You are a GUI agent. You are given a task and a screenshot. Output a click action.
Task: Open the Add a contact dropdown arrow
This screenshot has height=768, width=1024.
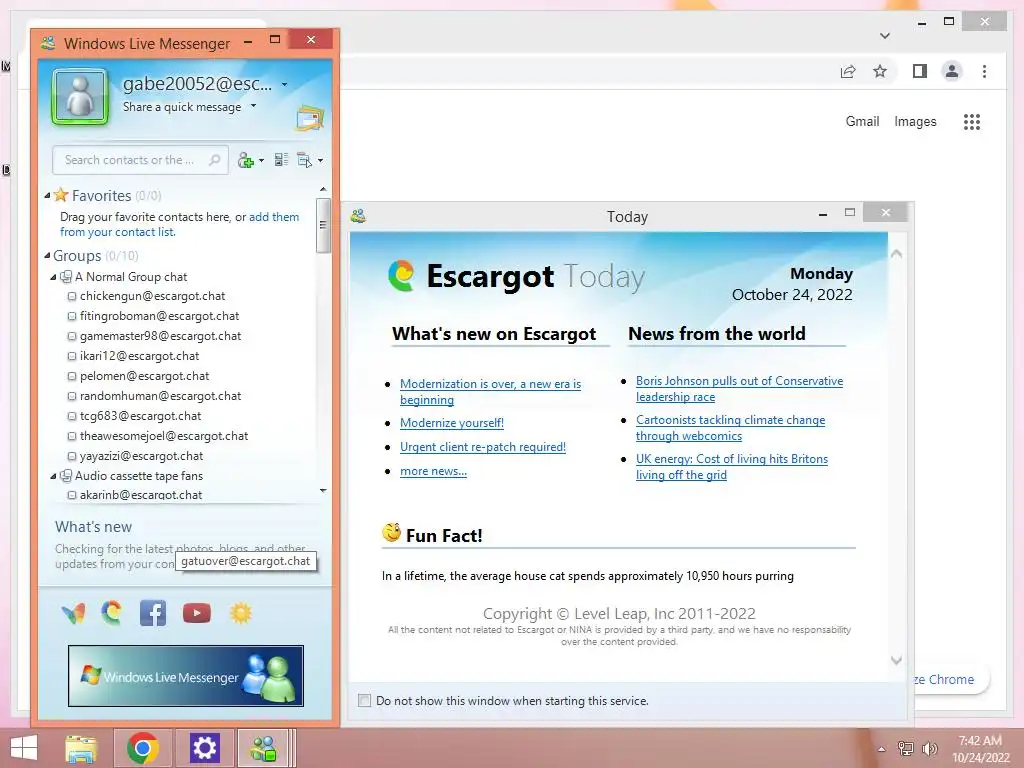pyautogui.click(x=261, y=161)
